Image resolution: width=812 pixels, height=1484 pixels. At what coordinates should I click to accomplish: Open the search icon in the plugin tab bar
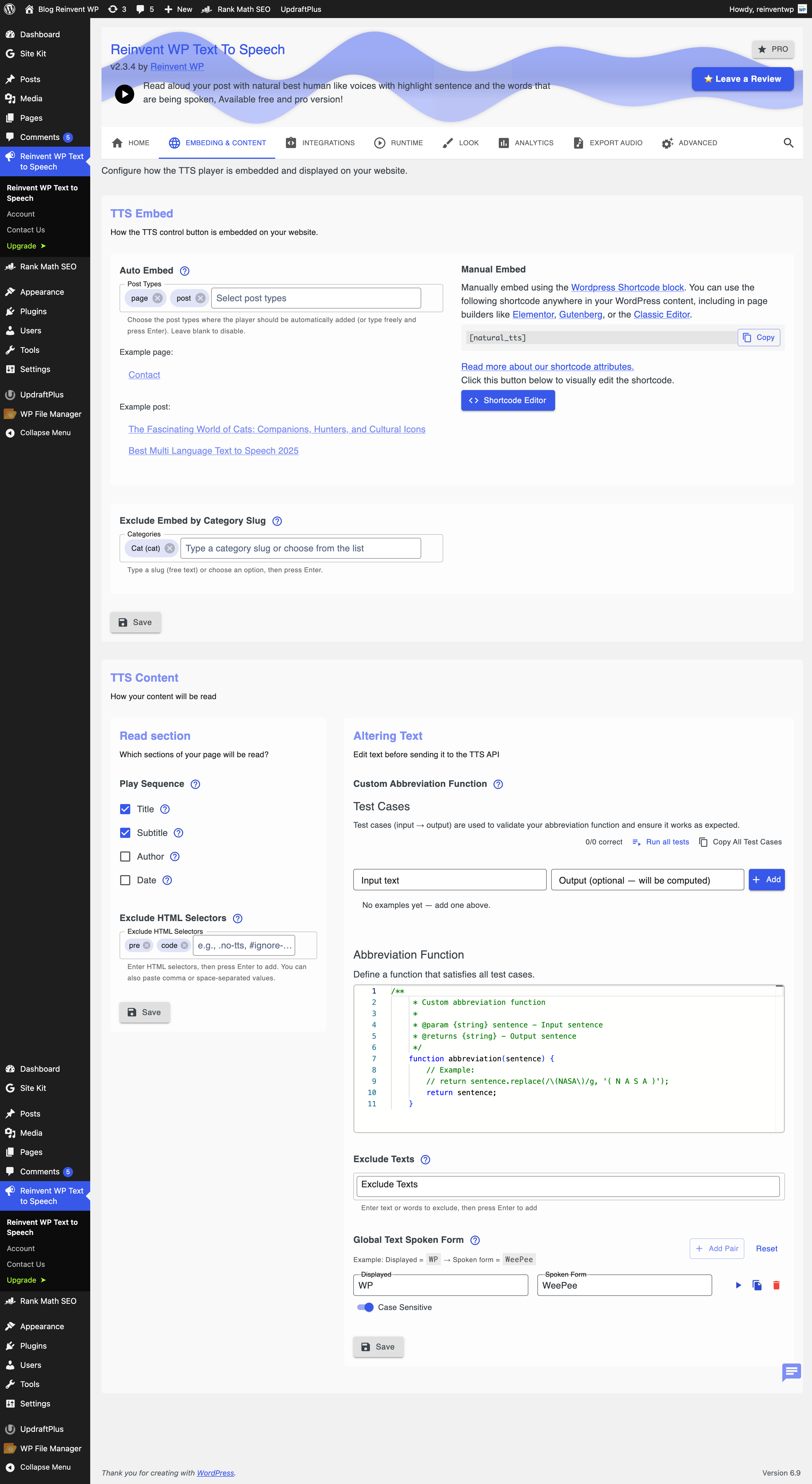point(788,143)
